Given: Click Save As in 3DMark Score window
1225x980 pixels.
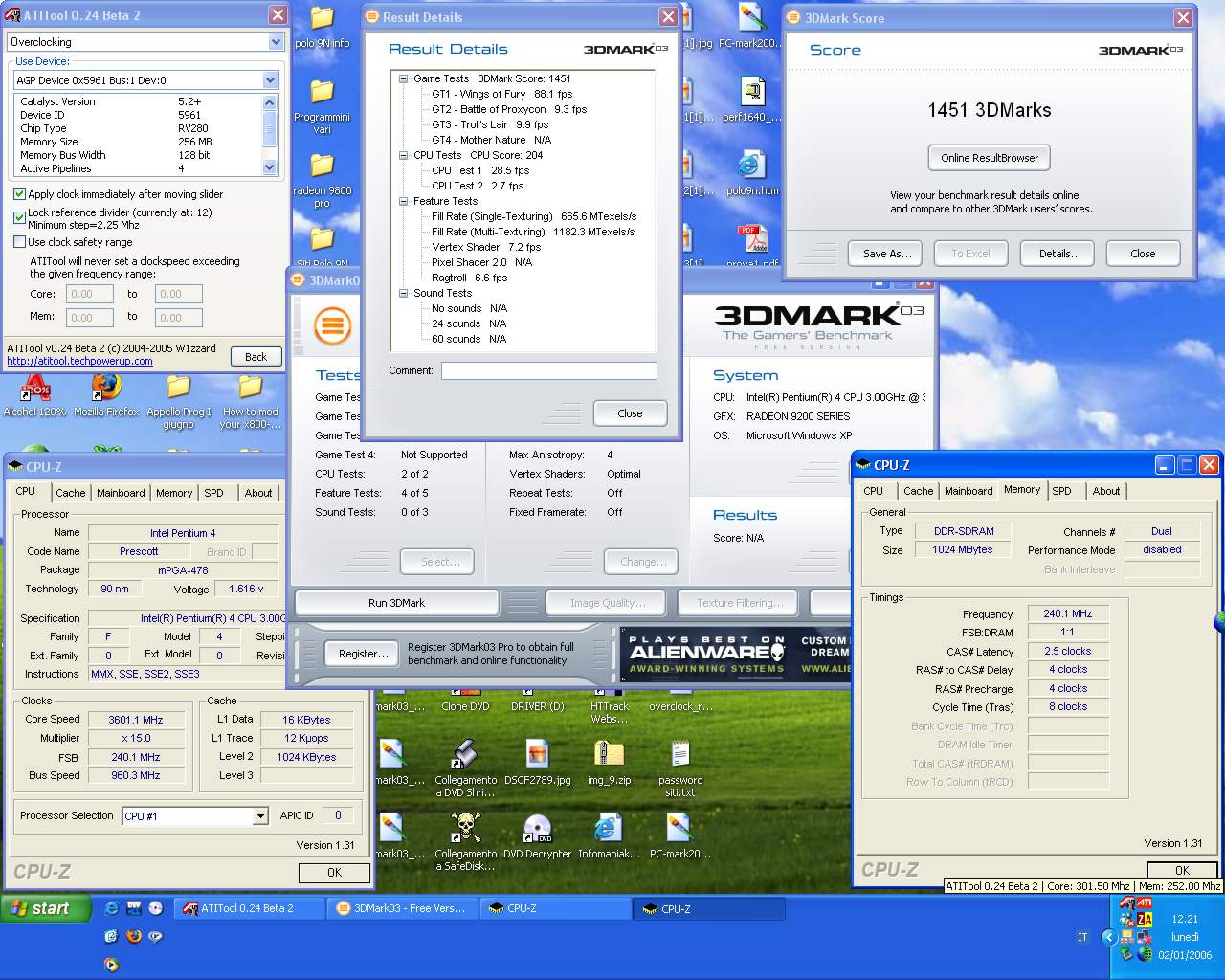Looking at the screenshot, I should pos(886,254).
